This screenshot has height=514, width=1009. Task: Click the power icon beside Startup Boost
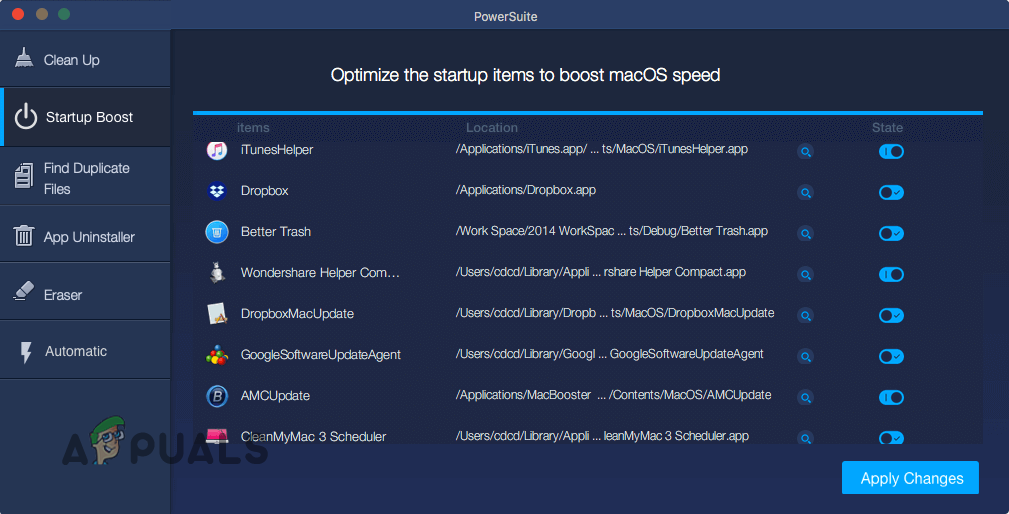26,116
